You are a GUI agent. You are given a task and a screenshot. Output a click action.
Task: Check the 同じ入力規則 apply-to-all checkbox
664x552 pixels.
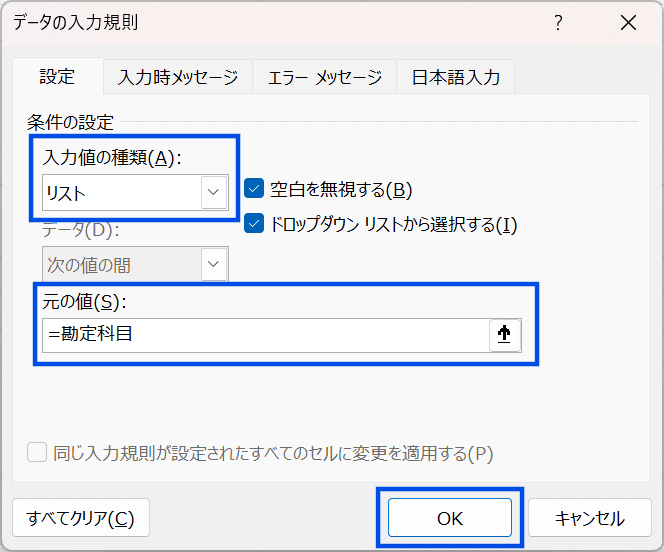click(x=37, y=453)
